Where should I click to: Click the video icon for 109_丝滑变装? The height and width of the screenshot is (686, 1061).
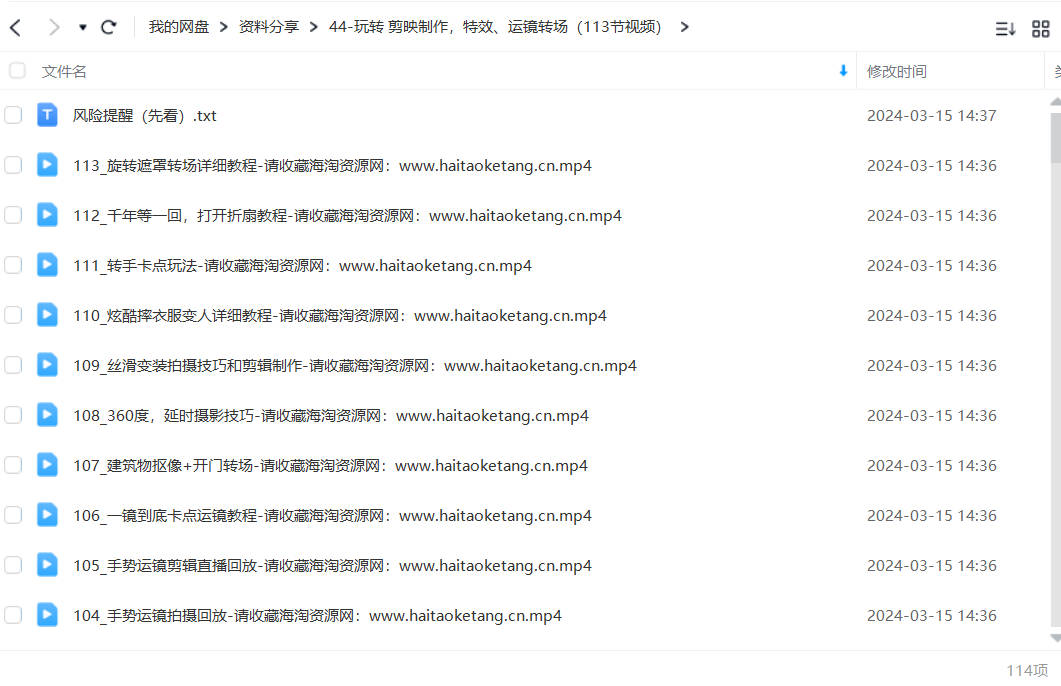pos(47,365)
